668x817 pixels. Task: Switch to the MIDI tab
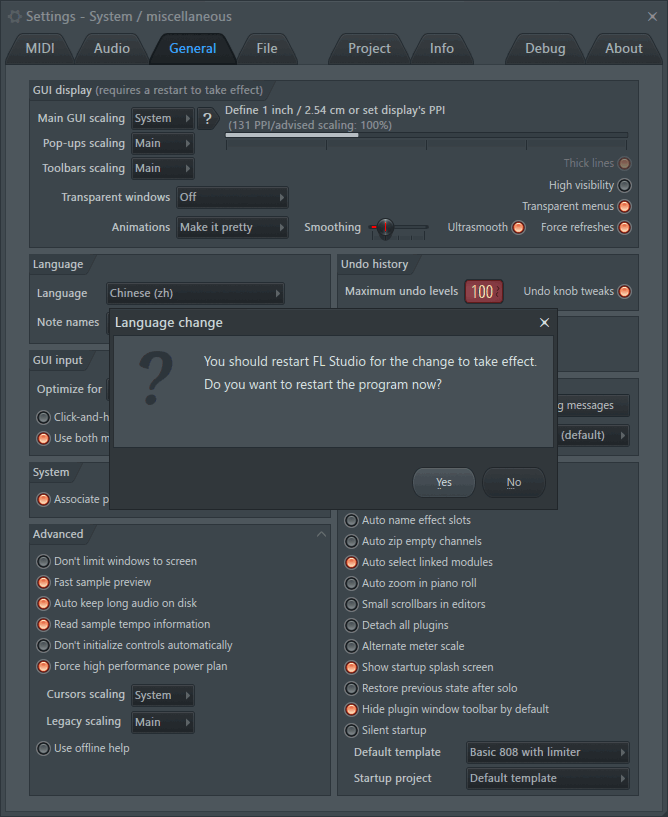click(x=39, y=48)
